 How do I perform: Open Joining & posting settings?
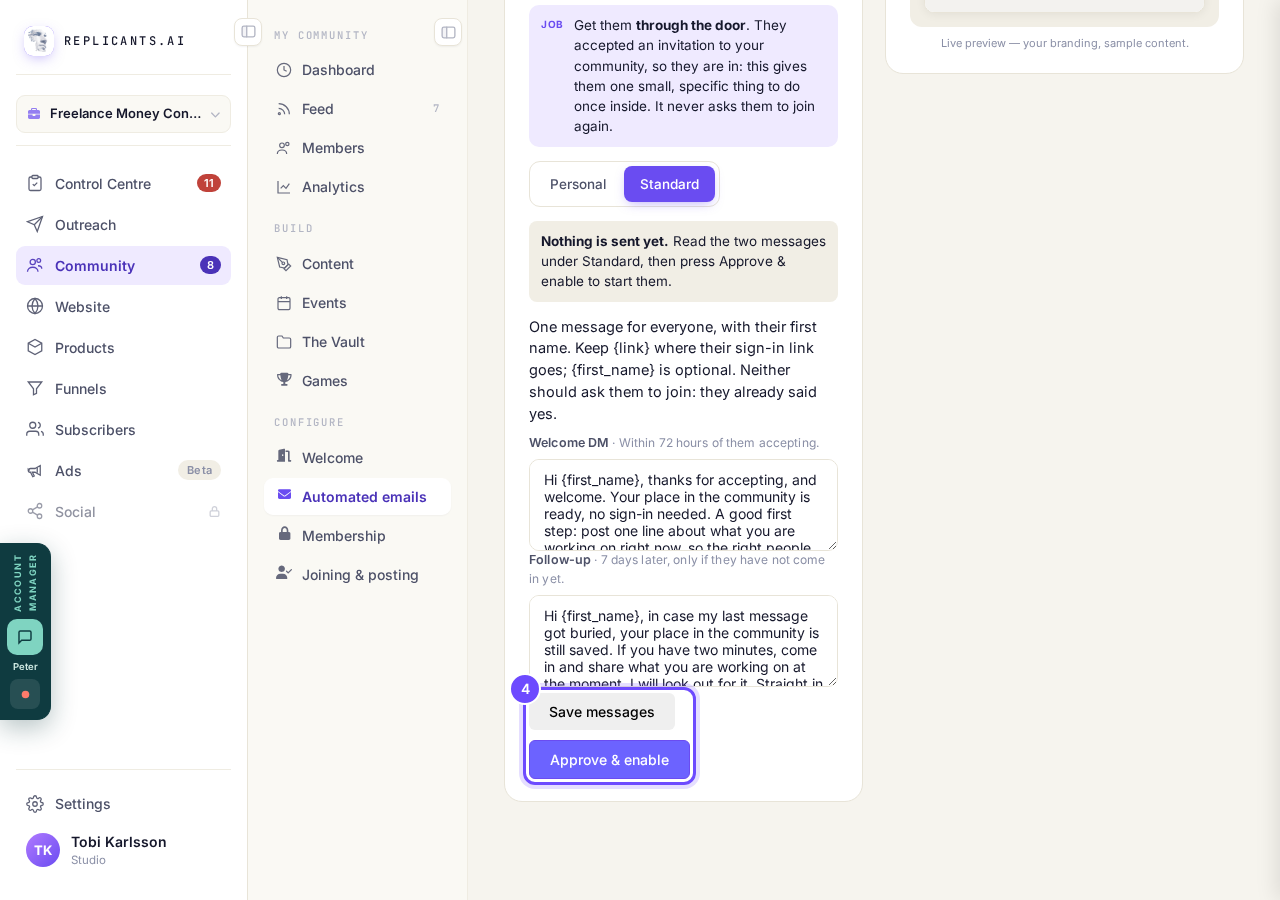point(357,575)
